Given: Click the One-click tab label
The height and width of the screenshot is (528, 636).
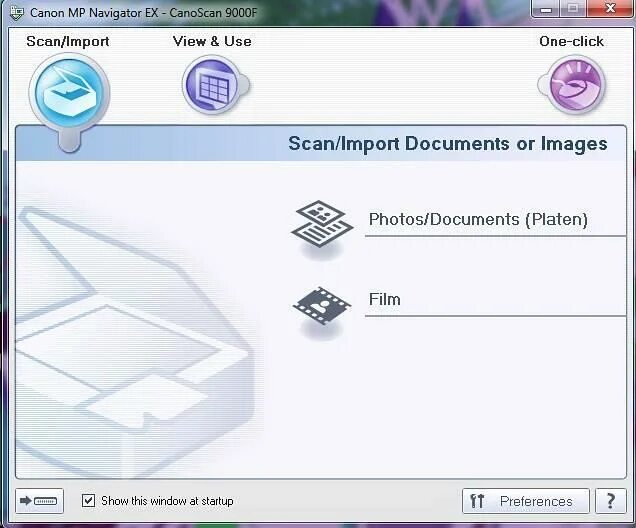Looking at the screenshot, I should coord(571,41).
